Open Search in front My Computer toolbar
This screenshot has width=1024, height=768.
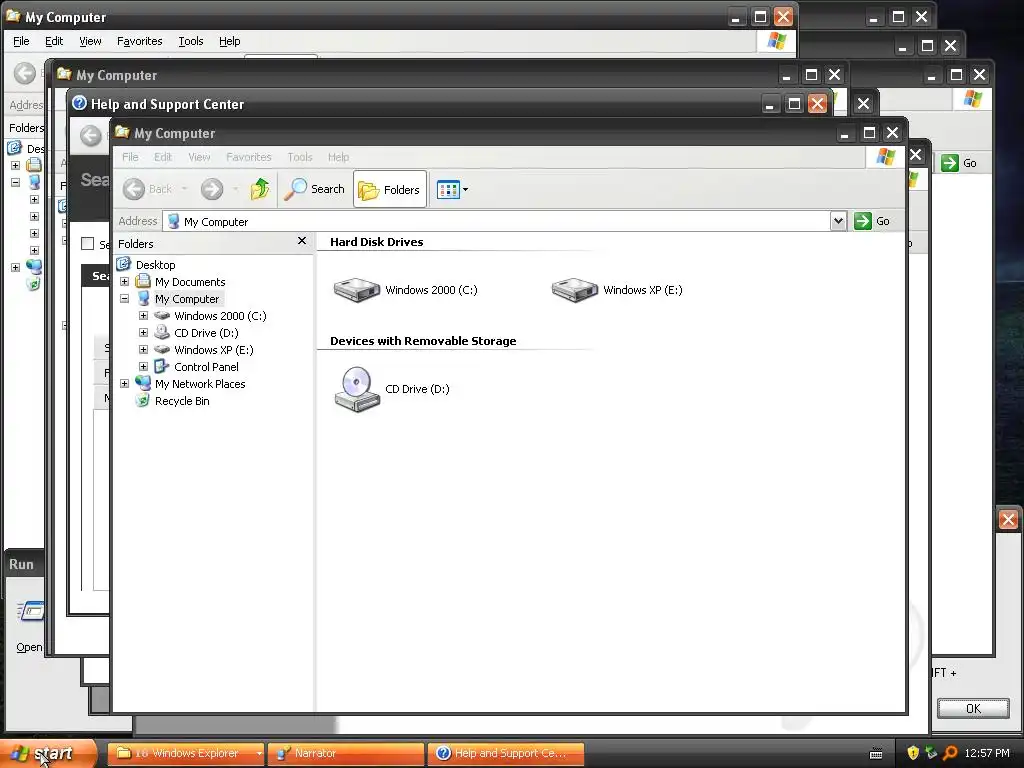coord(314,189)
